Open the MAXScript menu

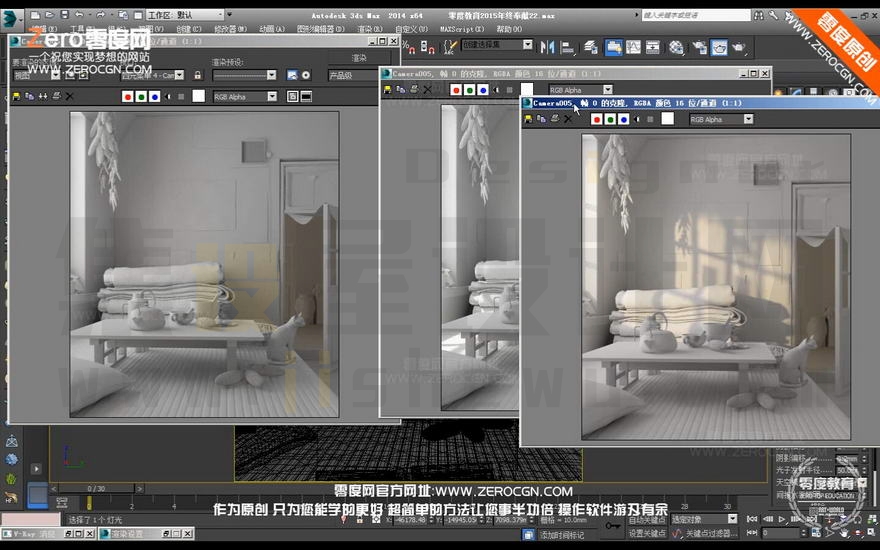pyautogui.click(x=461, y=29)
